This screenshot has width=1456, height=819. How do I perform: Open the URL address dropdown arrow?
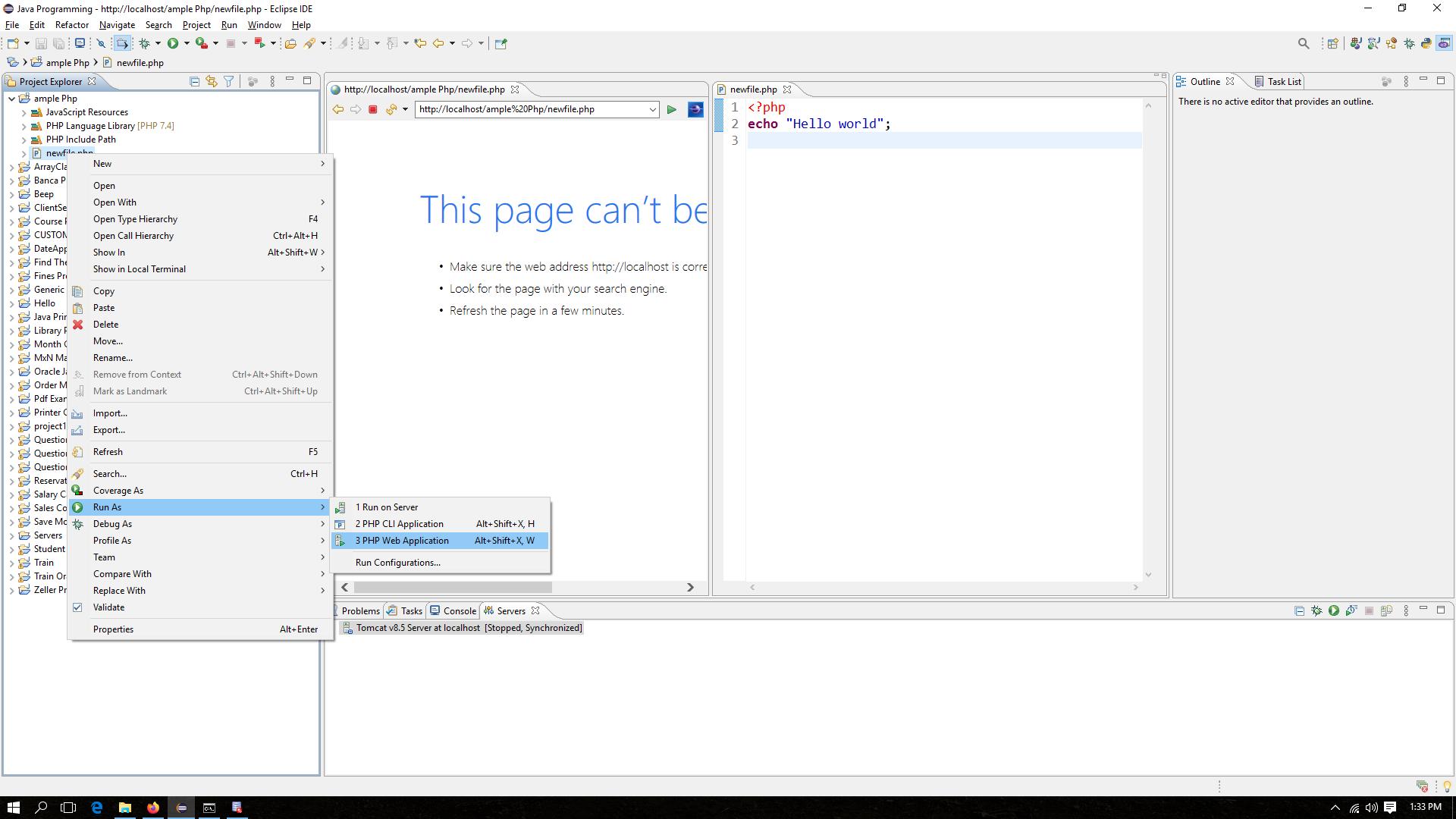click(652, 109)
